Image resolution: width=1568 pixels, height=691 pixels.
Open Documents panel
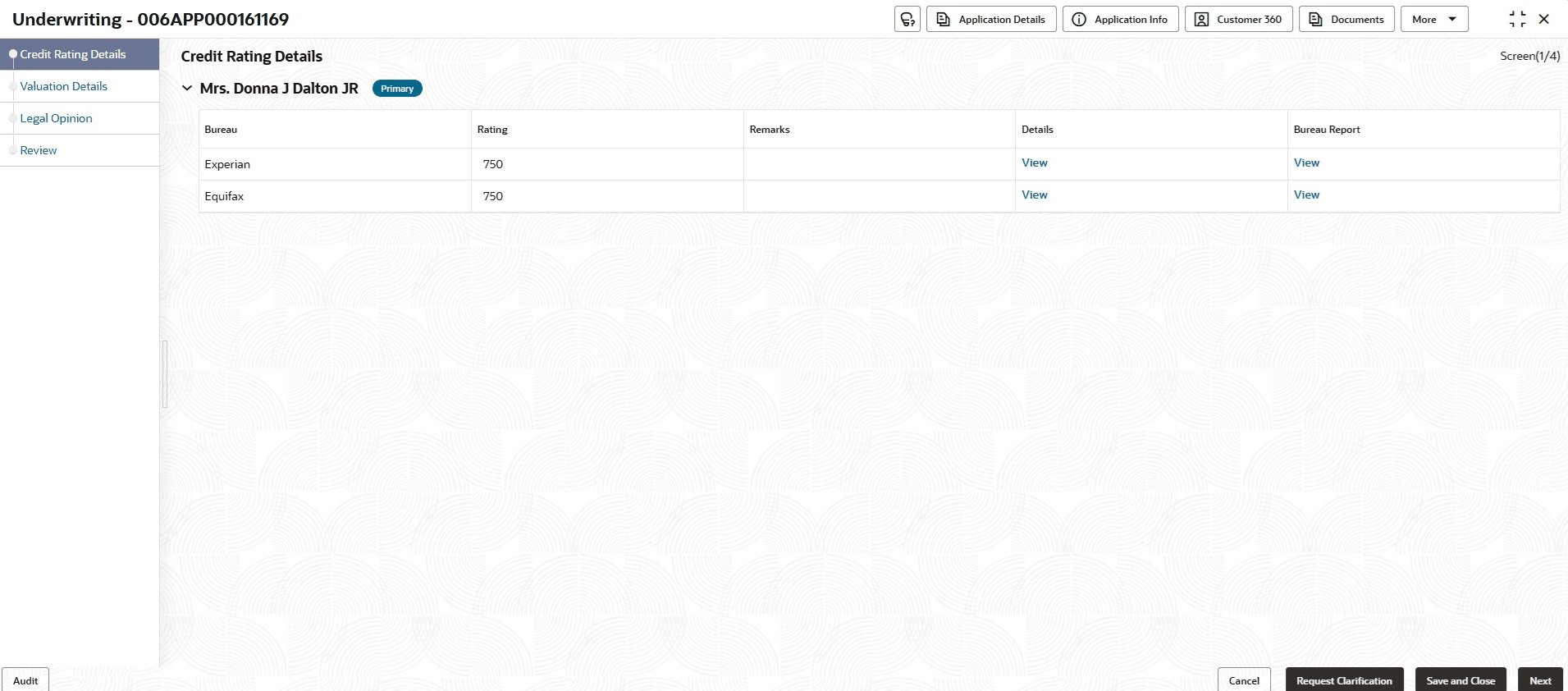pyautogui.click(x=1346, y=19)
